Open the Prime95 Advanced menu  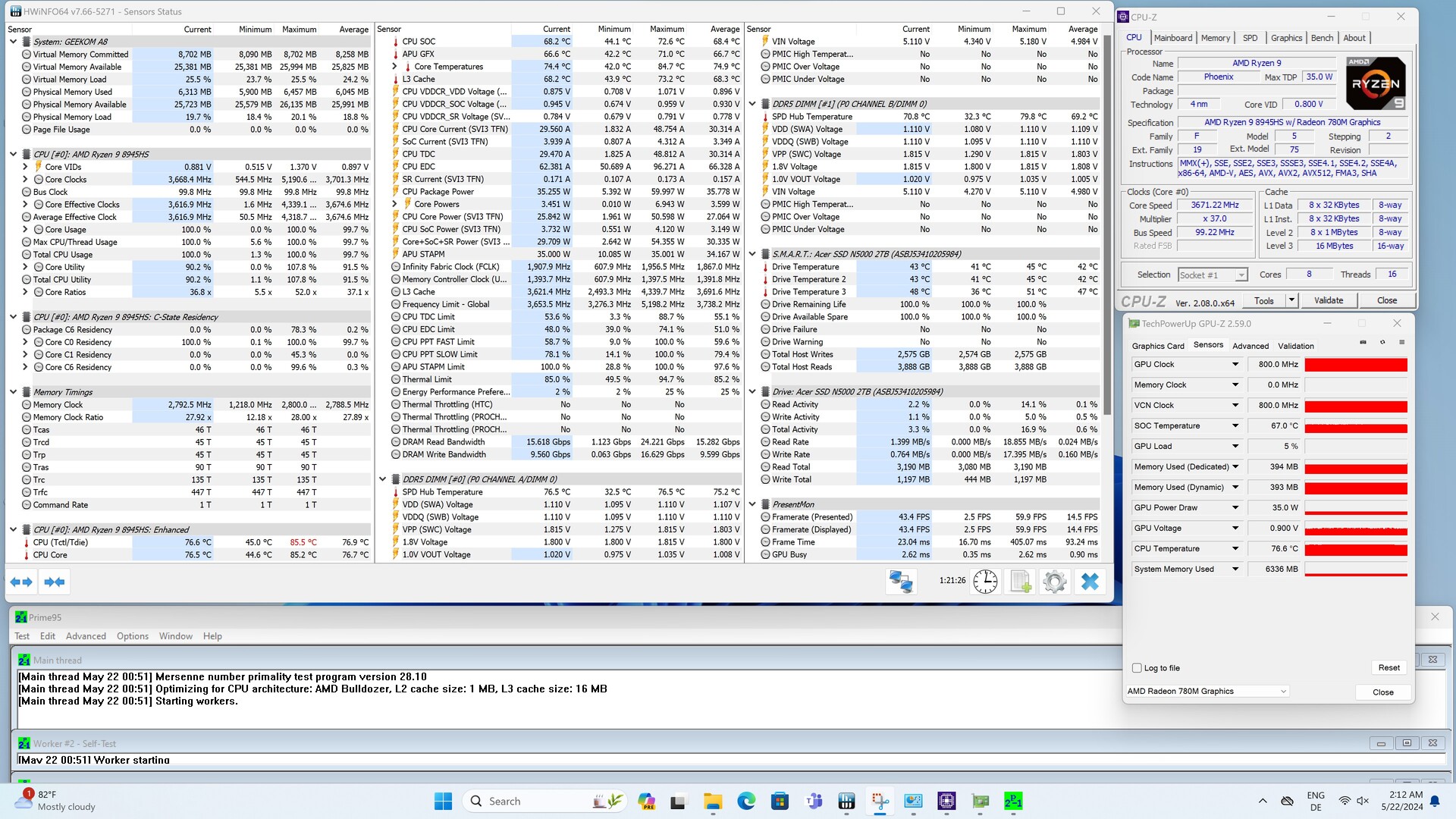pyautogui.click(x=86, y=636)
